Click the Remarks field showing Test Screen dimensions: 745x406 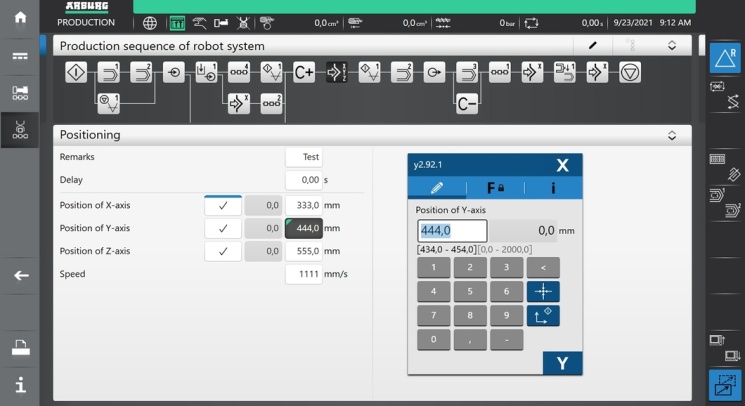coord(304,157)
